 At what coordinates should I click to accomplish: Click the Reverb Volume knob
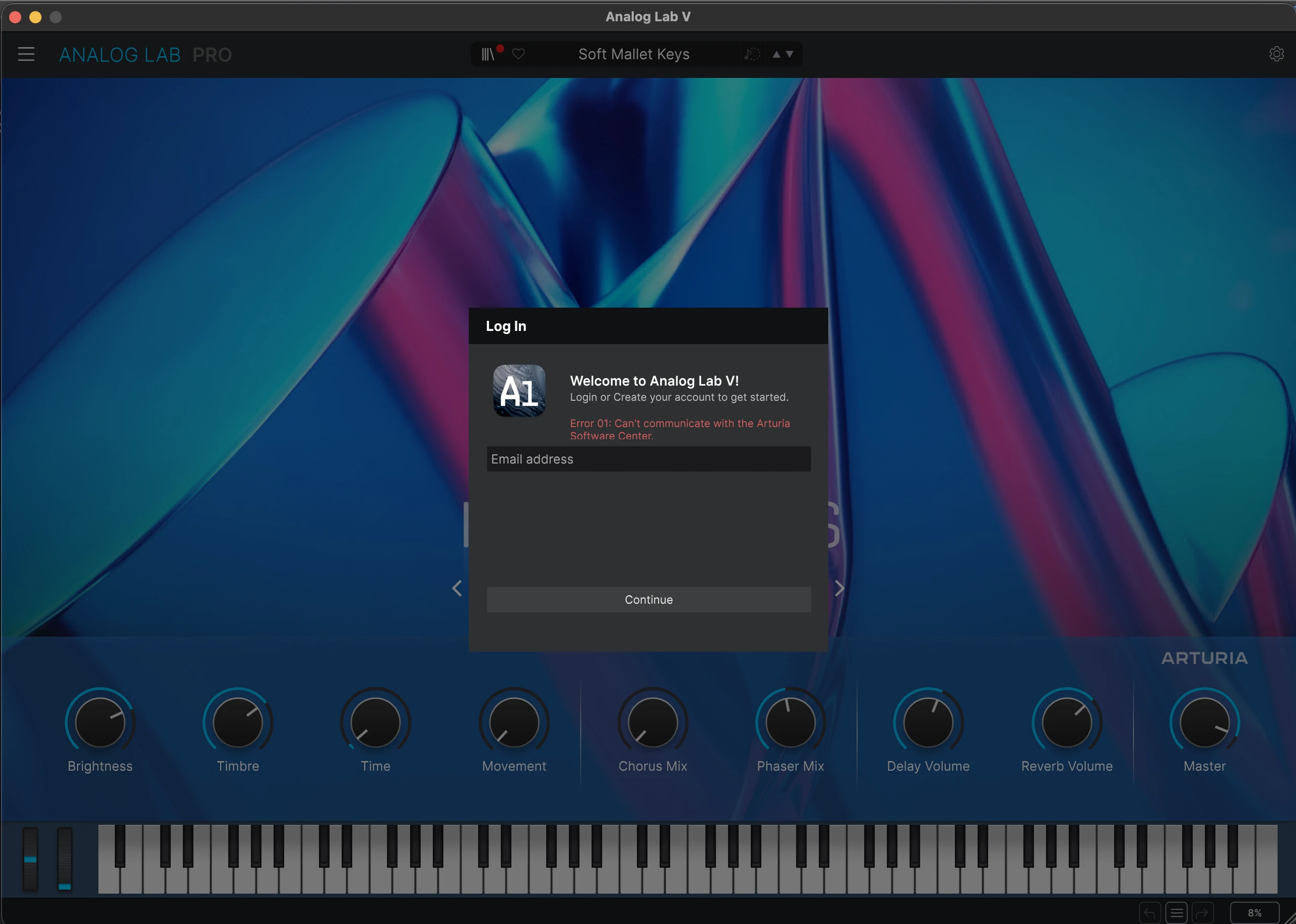(x=1067, y=722)
